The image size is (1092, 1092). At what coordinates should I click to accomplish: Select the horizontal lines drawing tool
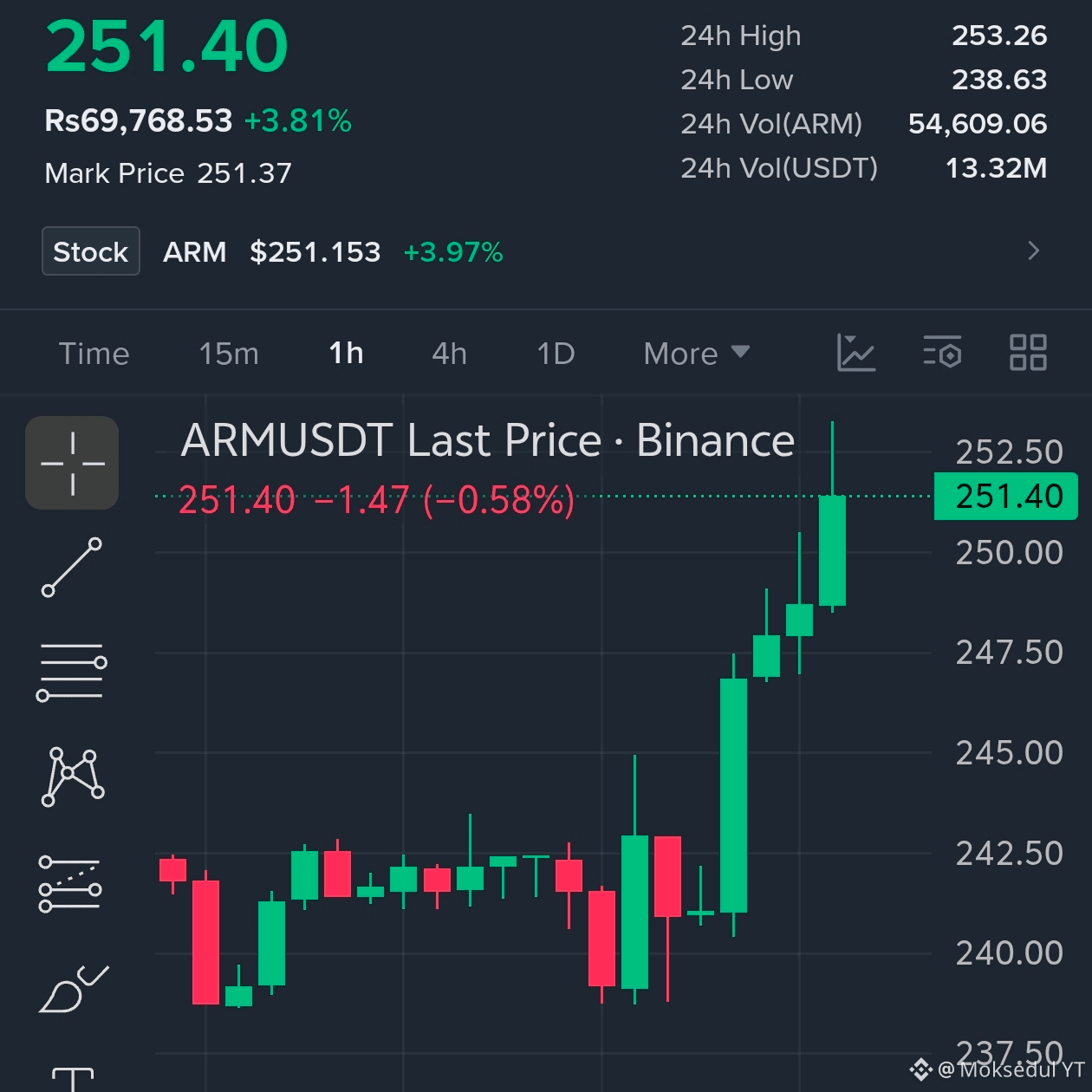72,672
